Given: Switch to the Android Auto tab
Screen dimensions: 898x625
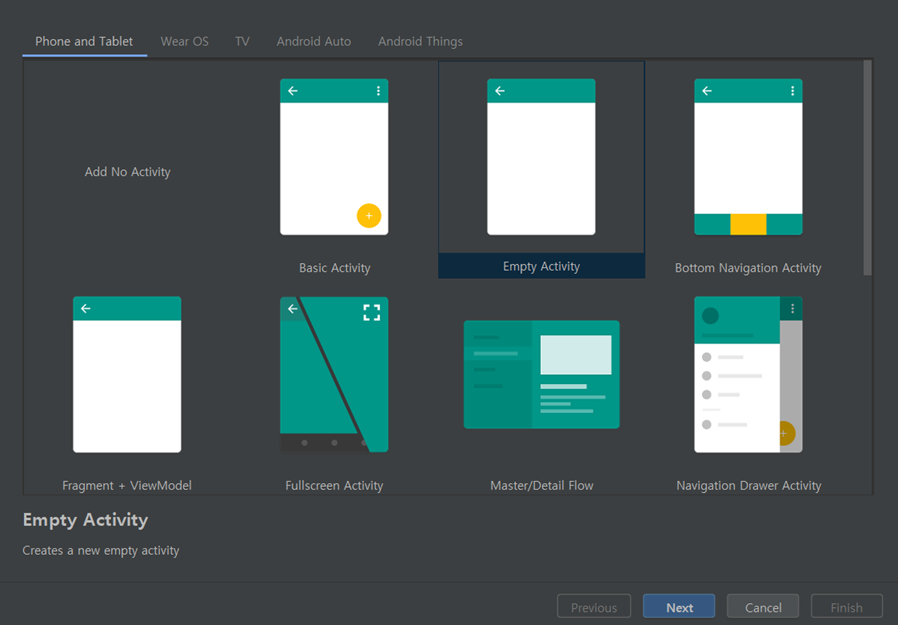Looking at the screenshot, I should point(314,41).
